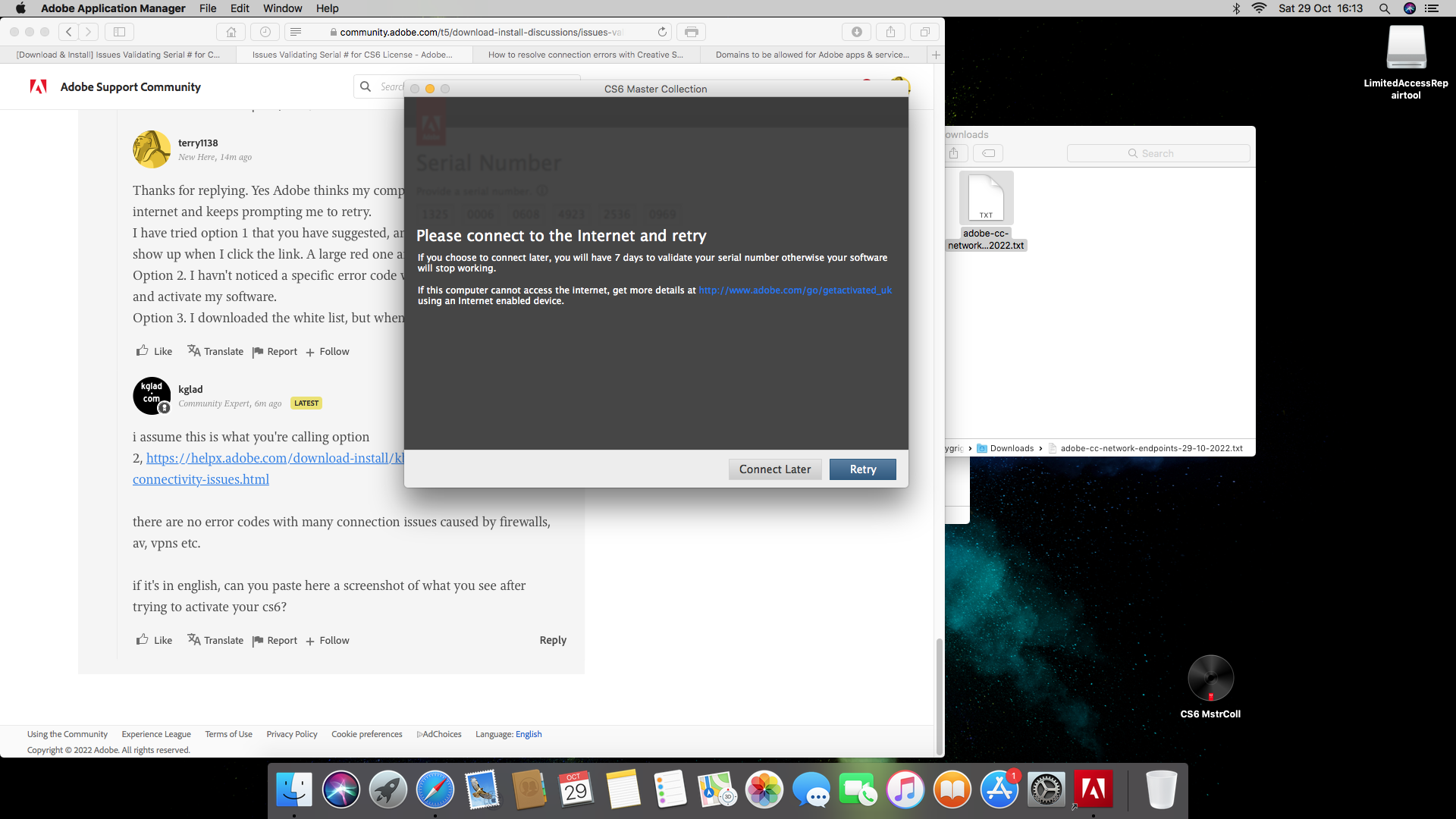
Task: Open the getactivated_uk adobe link
Action: click(794, 290)
